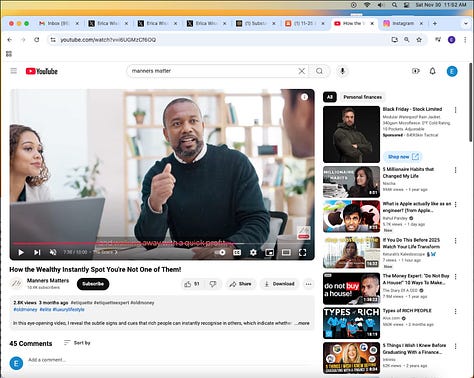474x378 pixels.
Task: Open 5 Millionaire Habits video thumbnail
Action: pos(351,182)
